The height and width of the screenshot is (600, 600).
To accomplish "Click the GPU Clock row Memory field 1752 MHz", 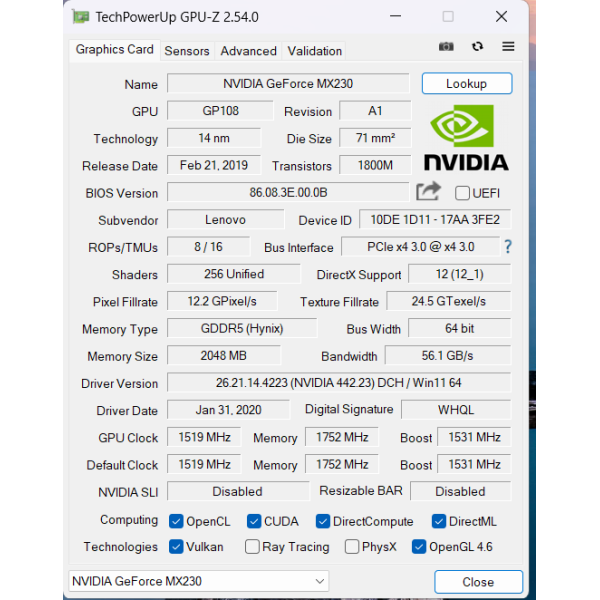I will pyautogui.click(x=342, y=437).
